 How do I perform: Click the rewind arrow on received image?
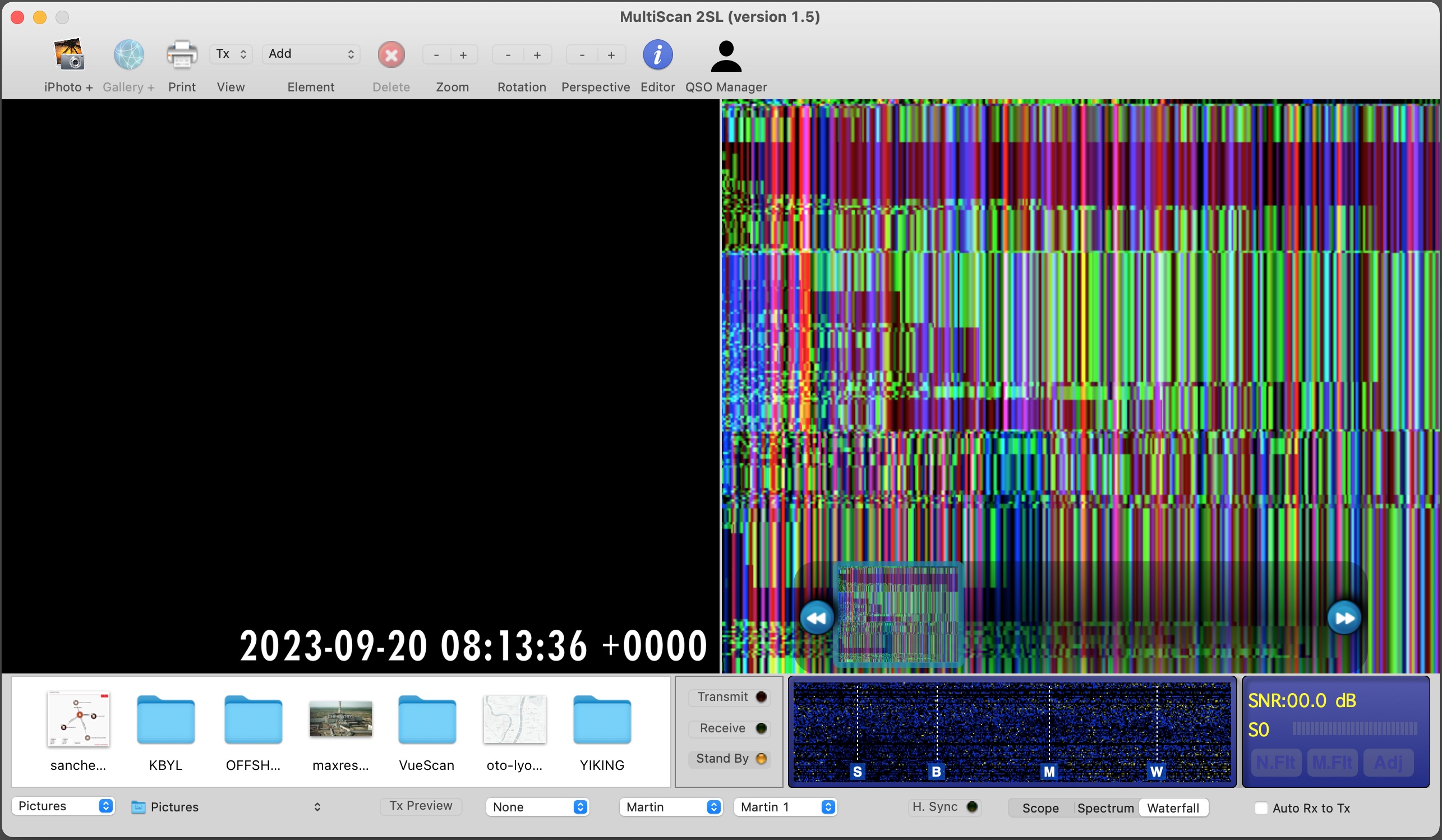[x=817, y=618]
